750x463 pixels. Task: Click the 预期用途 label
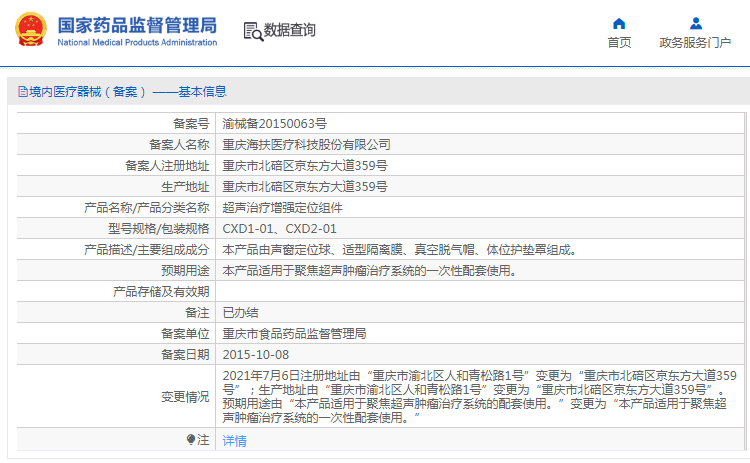coord(185,271)
